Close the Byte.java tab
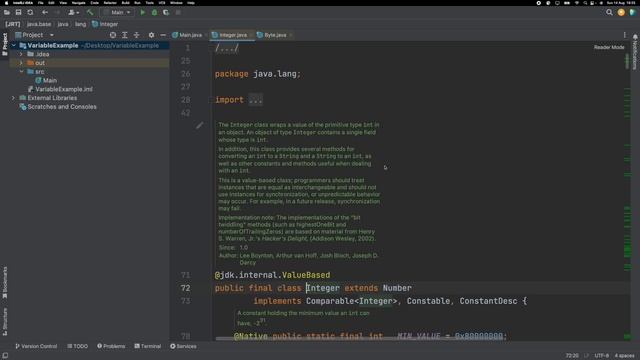 tap(291, 35)
